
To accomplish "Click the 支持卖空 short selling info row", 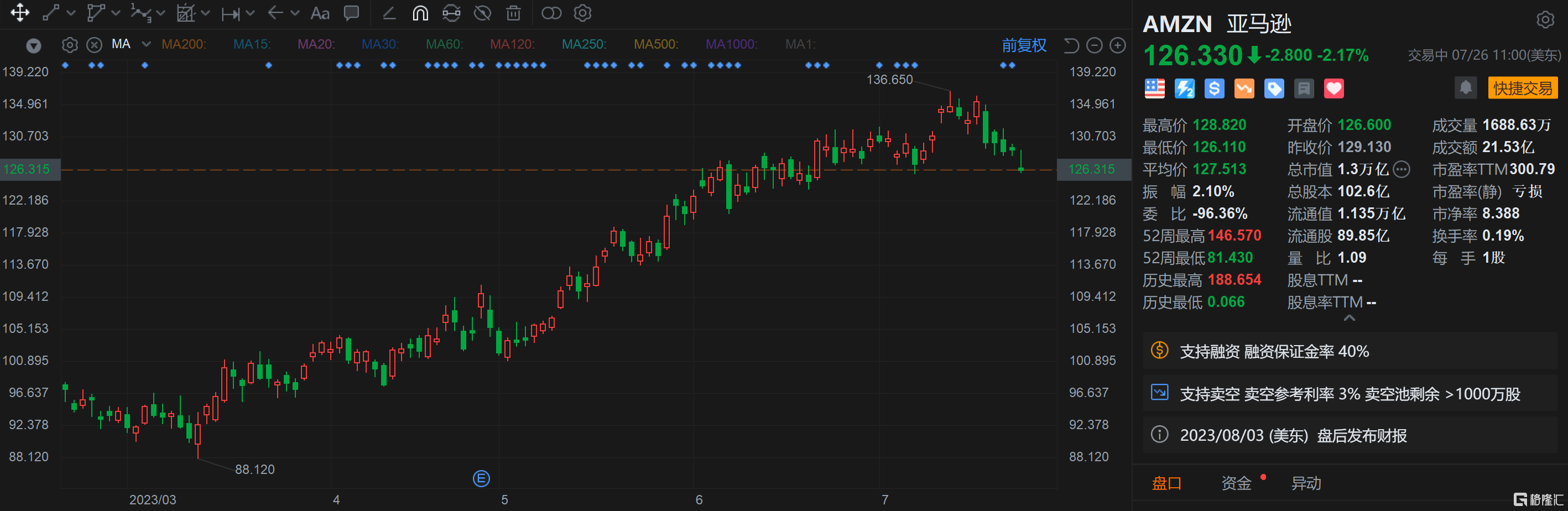I will 1350,394.
